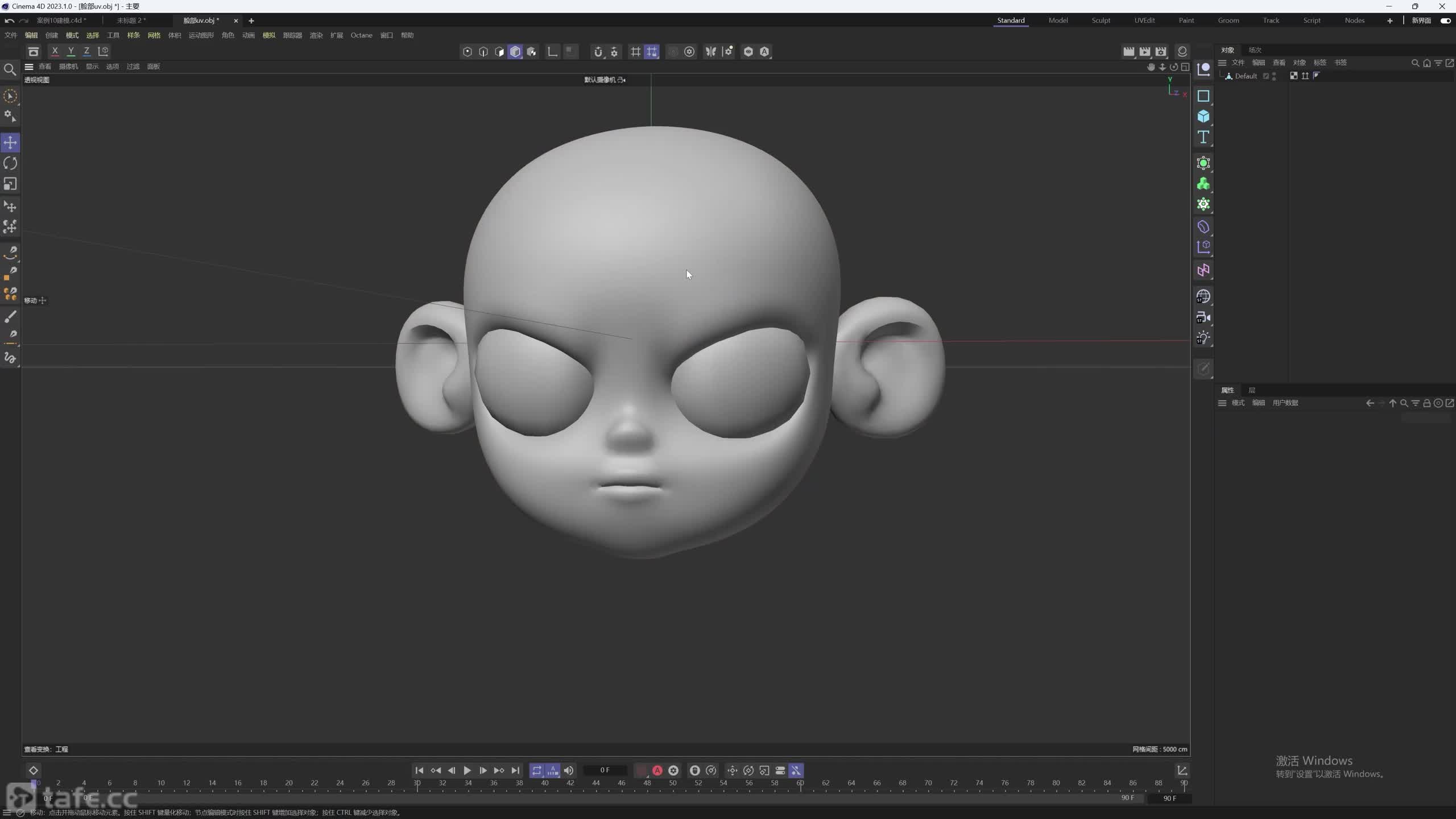Toggle Enable Snap magnet icon

click(598, 52)
